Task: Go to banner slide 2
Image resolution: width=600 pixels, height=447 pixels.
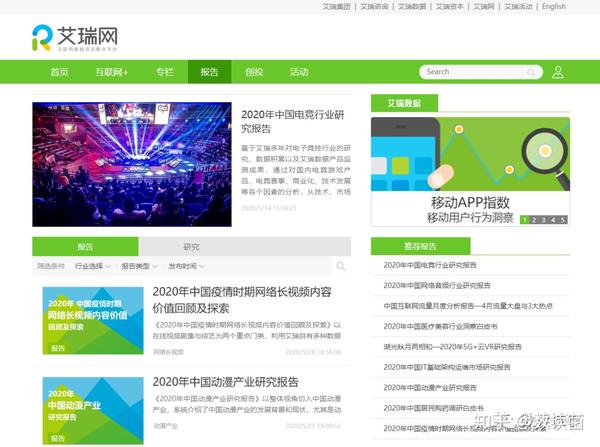Action: pos(534,220)
